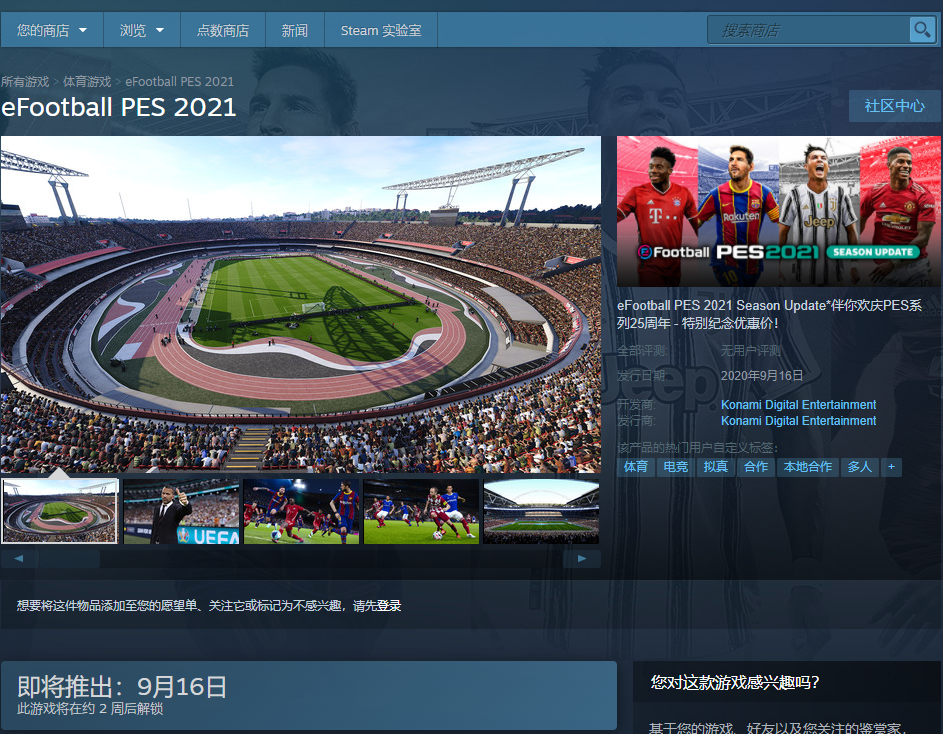Open Konami Digital Entertainment developer link
Screen dimensions: 943x734
798,405
